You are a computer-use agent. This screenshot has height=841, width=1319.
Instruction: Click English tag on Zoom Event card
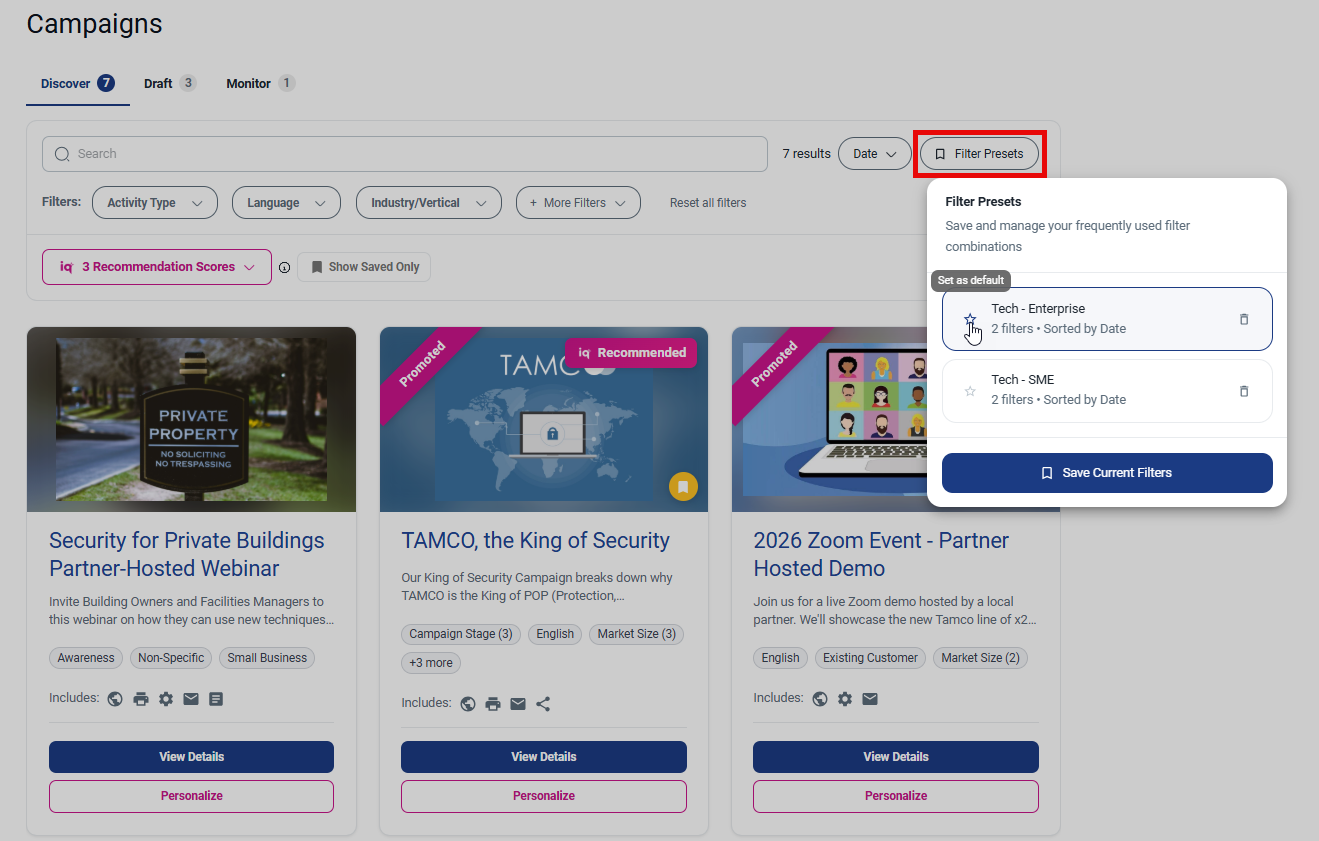pyautogui.click(x=780, y=658)
